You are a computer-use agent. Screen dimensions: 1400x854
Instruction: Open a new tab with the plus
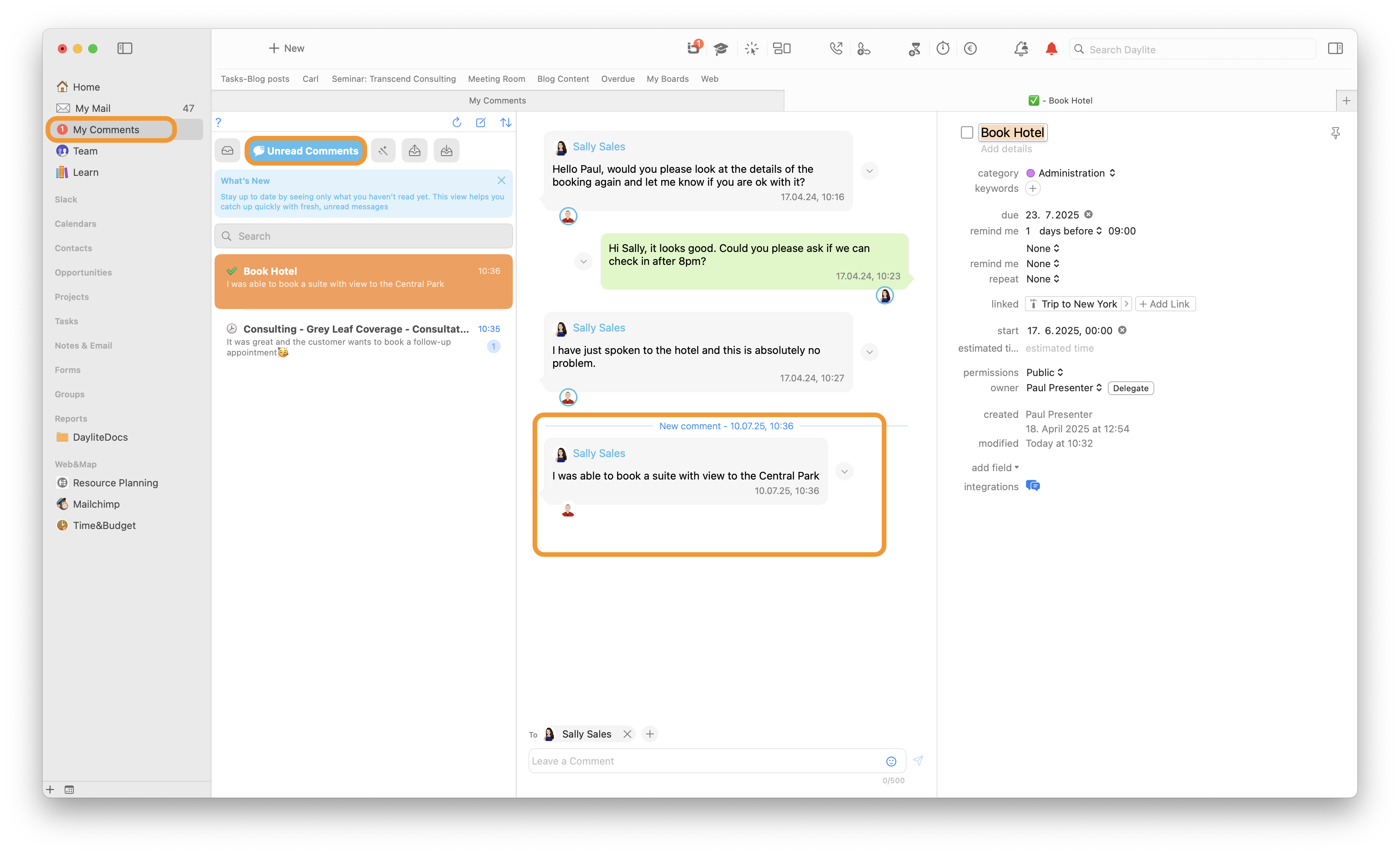click(1346, 100)
